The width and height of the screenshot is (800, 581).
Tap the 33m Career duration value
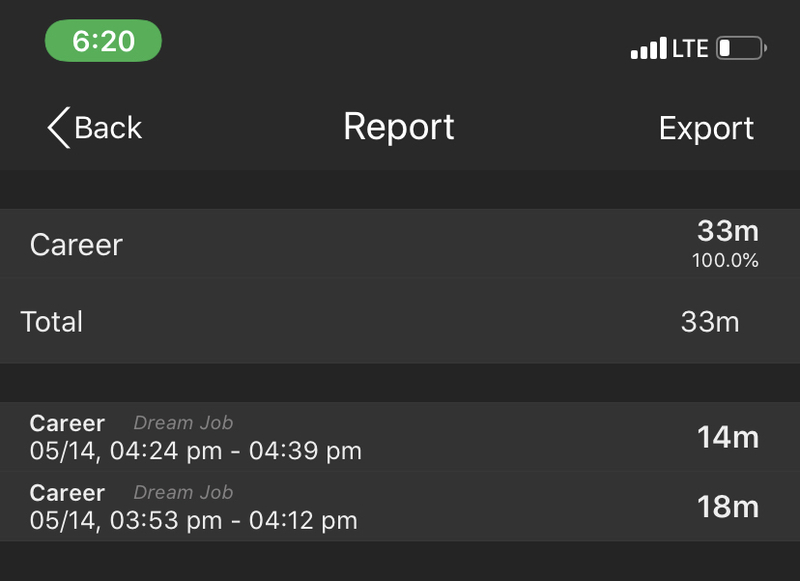(728, 231)
